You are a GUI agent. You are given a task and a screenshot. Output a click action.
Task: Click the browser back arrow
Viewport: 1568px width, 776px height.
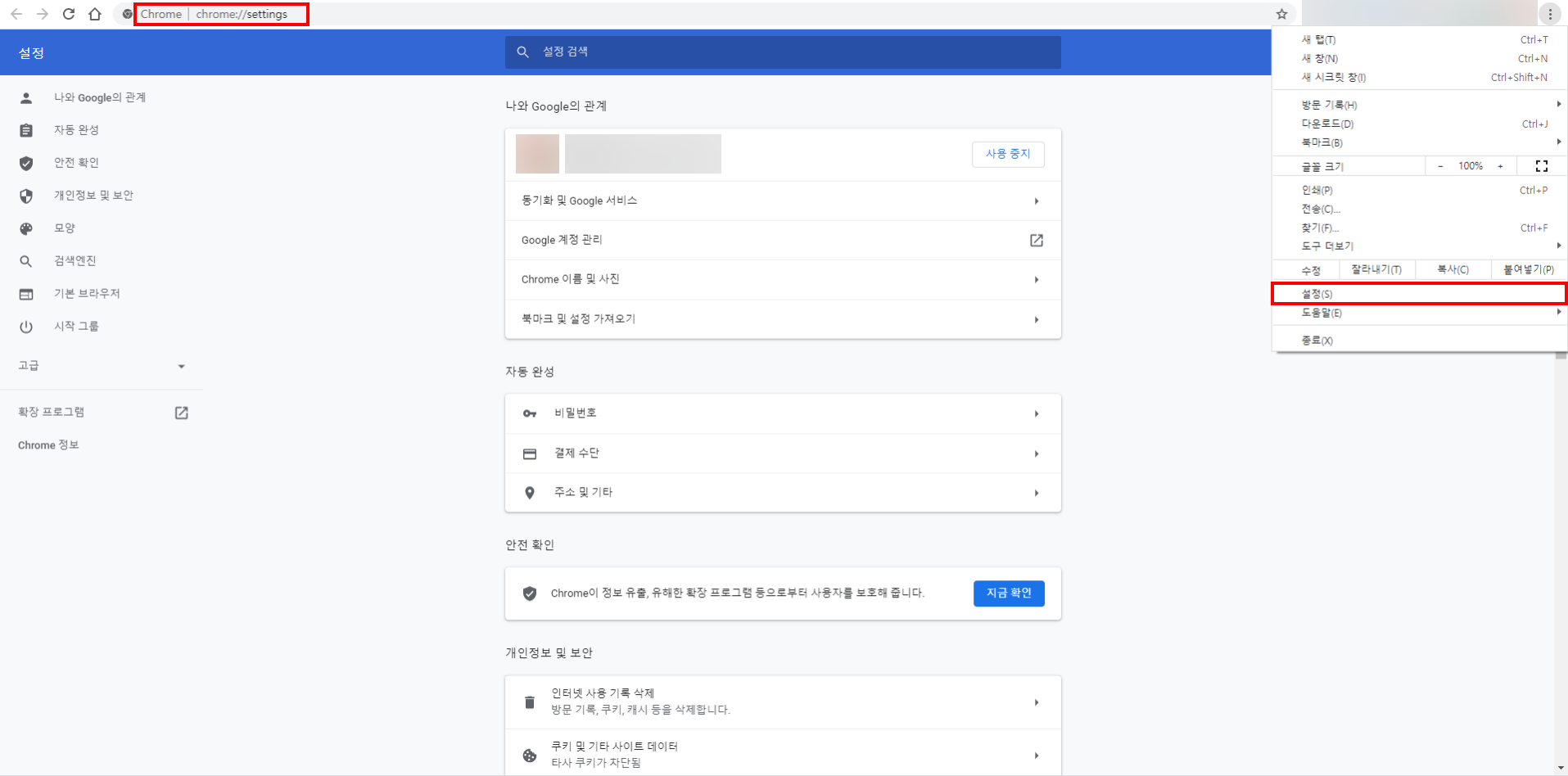(16, 14)
